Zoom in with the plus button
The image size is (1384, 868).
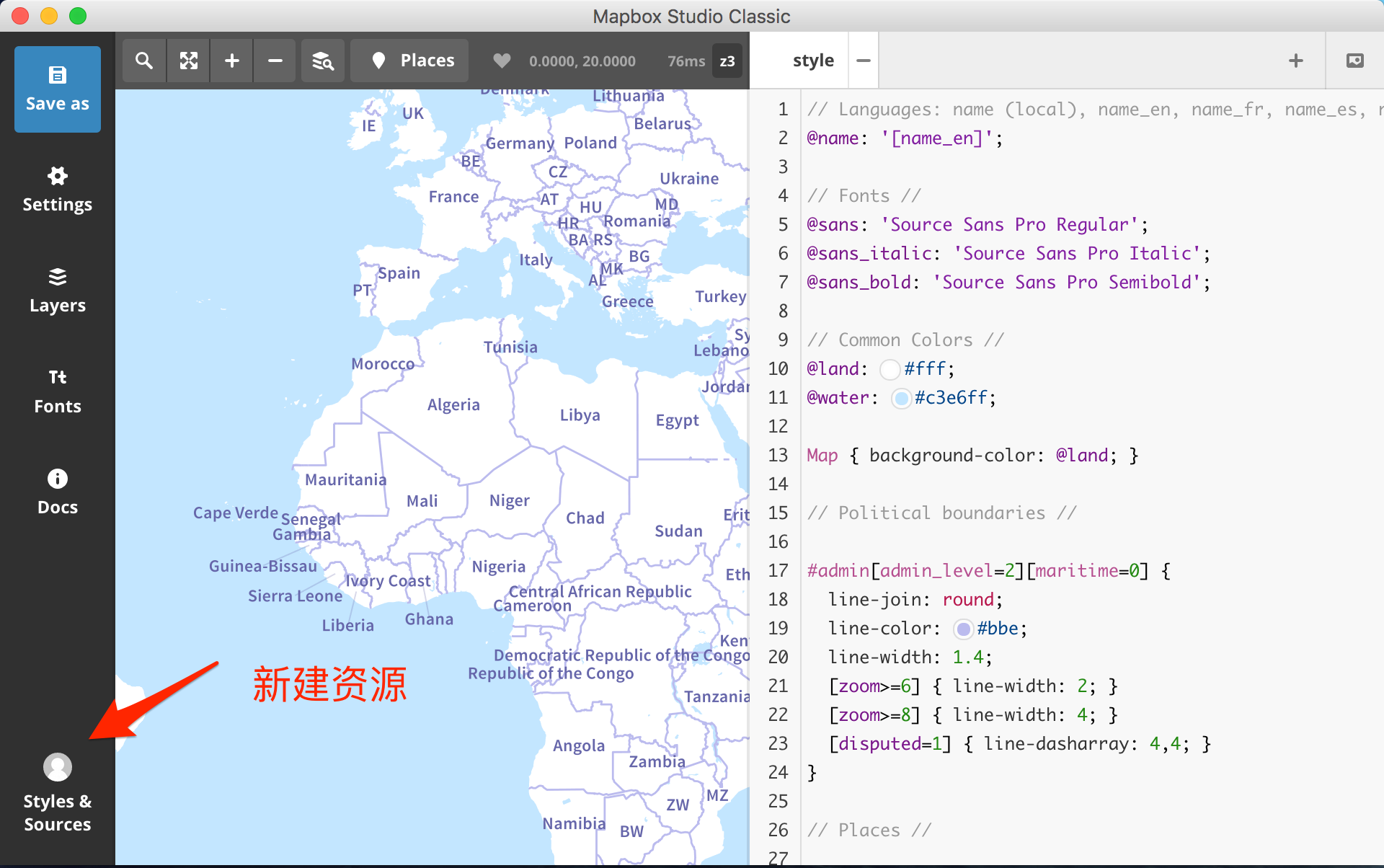(232, 61)
